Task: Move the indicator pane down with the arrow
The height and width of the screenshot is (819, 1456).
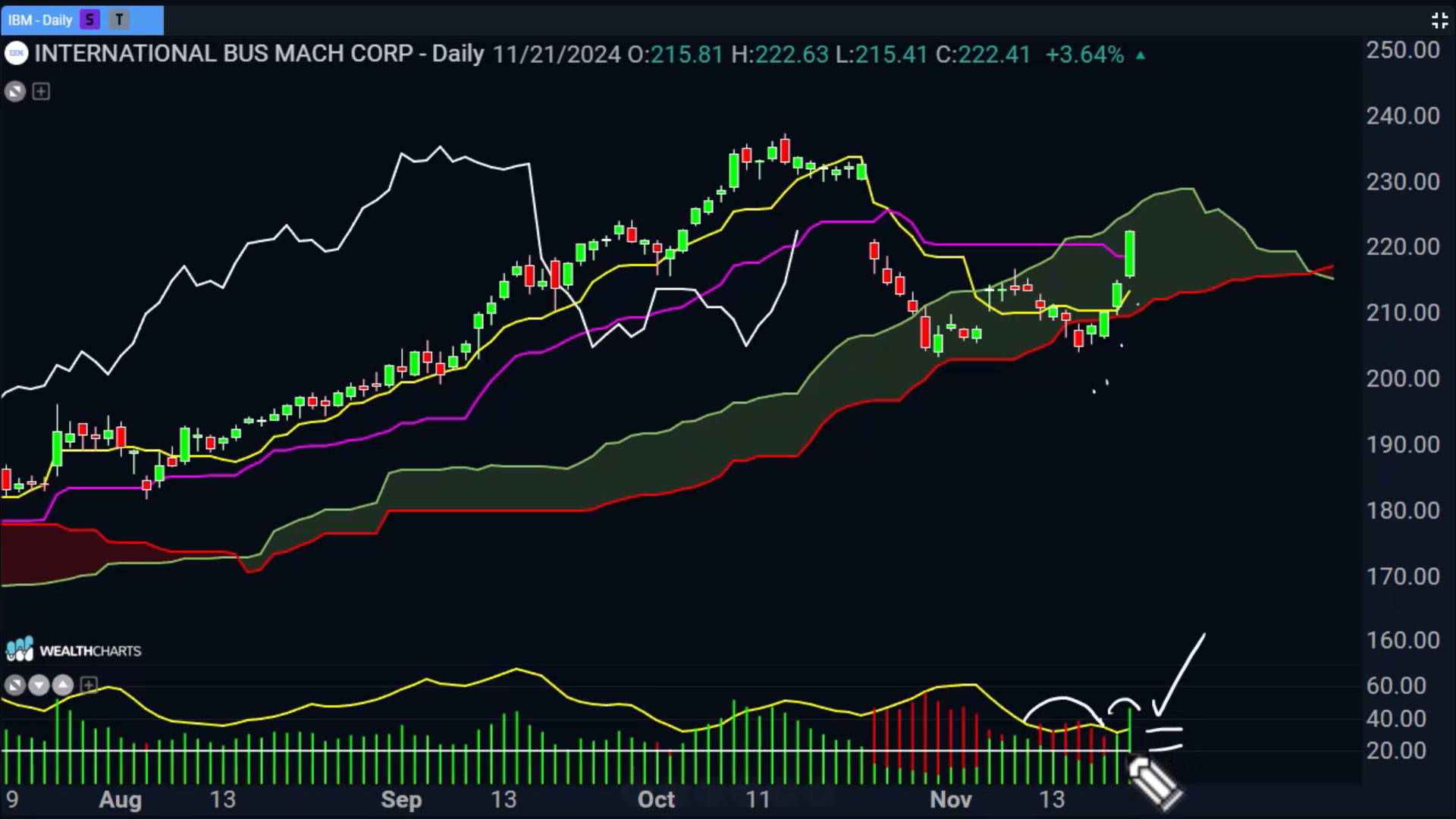Action: 39,686
